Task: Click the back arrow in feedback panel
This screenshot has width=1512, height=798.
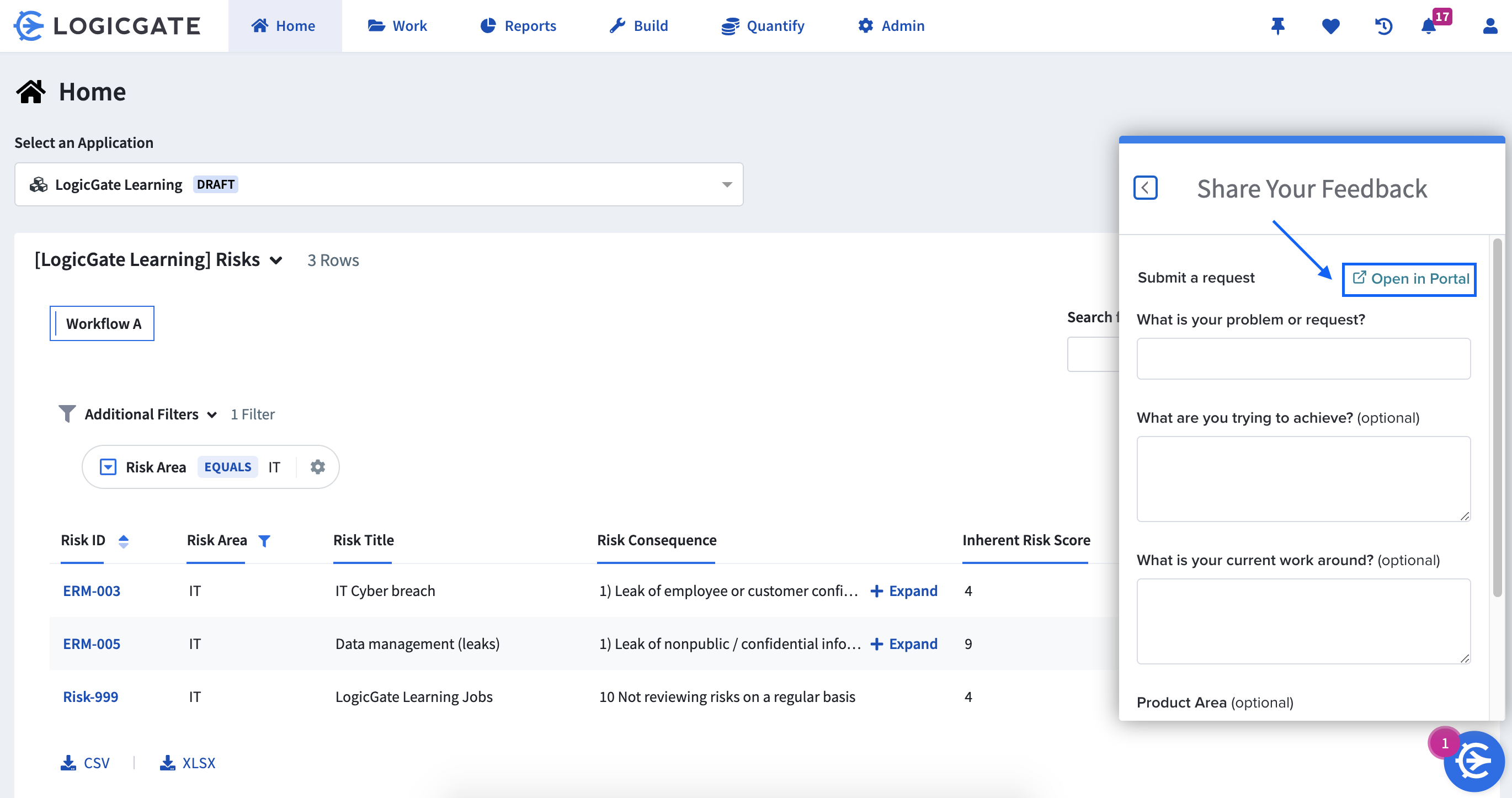Action: 1145,188
